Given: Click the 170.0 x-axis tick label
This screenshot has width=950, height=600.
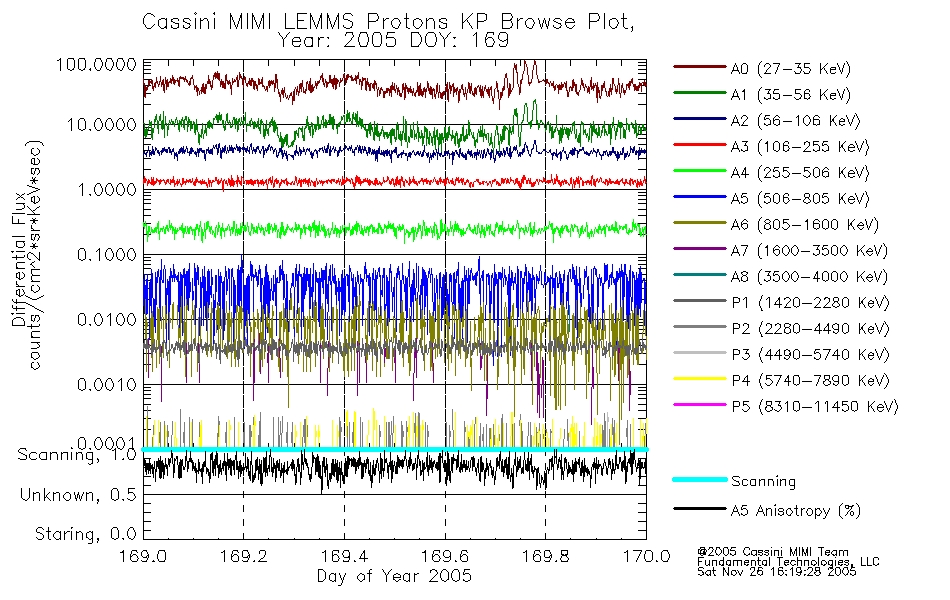Looking at the screenshot, I should pyautogui.click(x=646, y=556).
